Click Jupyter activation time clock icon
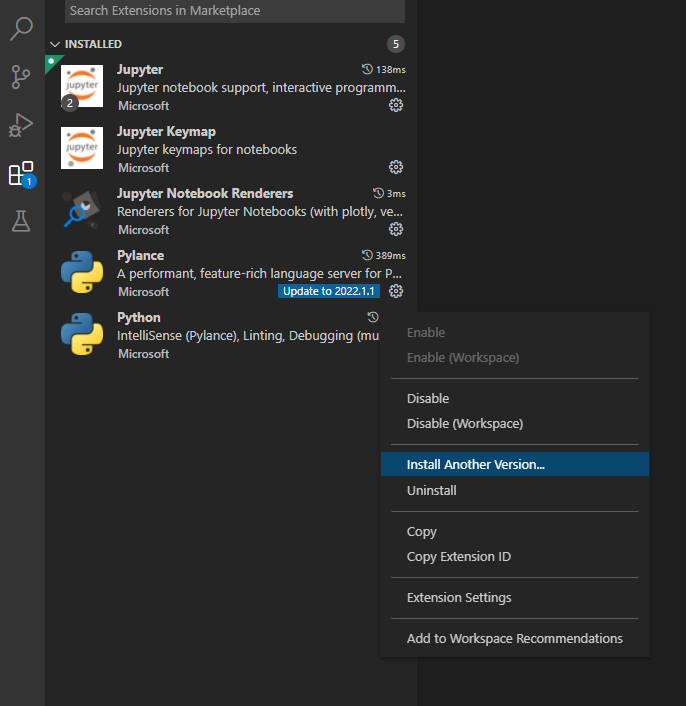This screenshot has height=706, width=686. coord(367,69)
